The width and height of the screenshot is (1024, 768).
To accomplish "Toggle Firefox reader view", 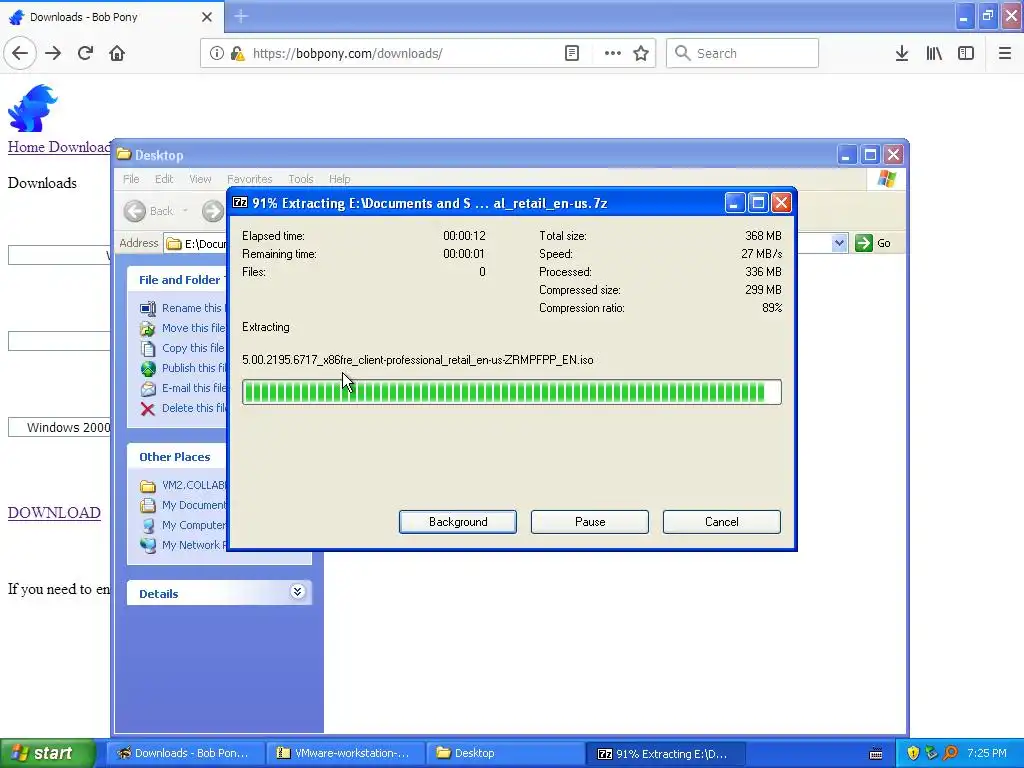I will coord(571,53).
